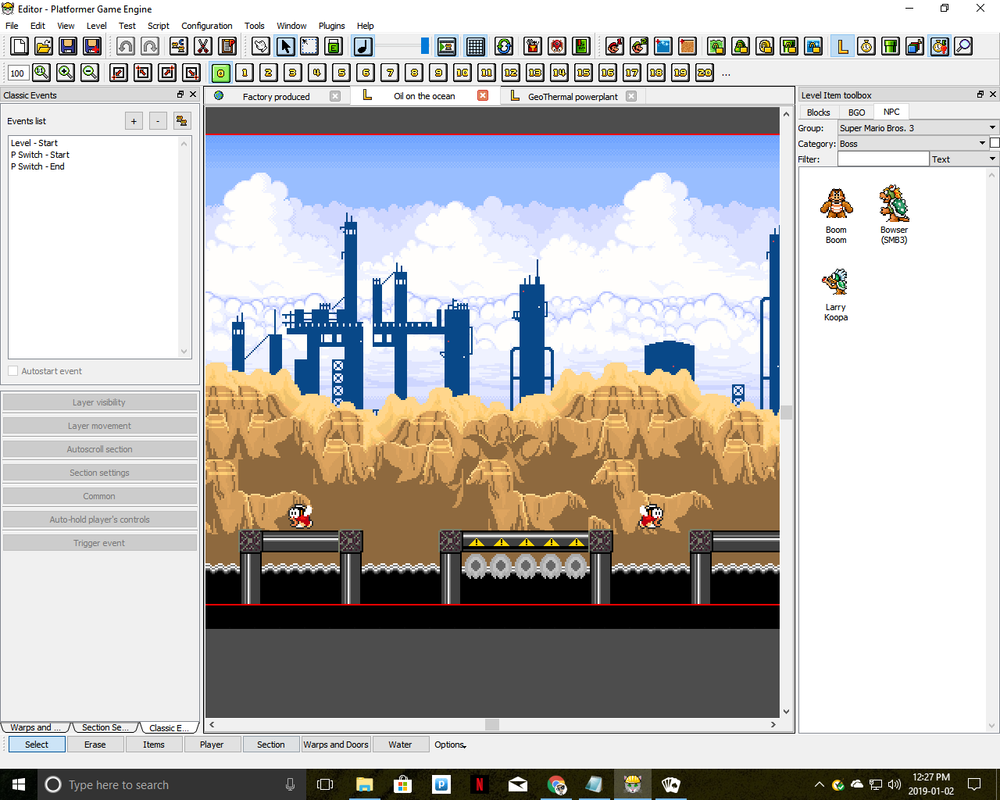
Task: Save the level with the floppy disk icon
Action: 68,46
